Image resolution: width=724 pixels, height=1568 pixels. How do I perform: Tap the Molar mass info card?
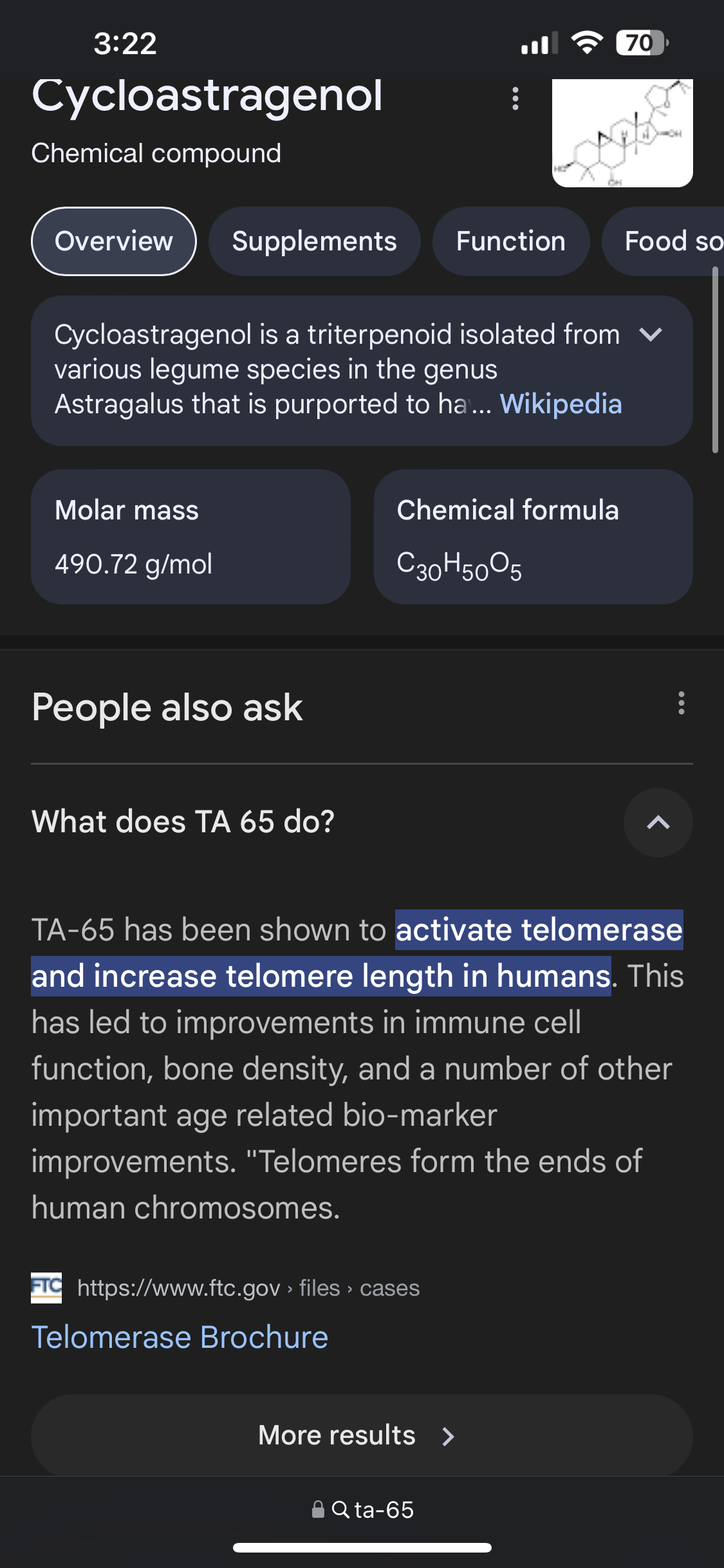click(x=190, y=537)
